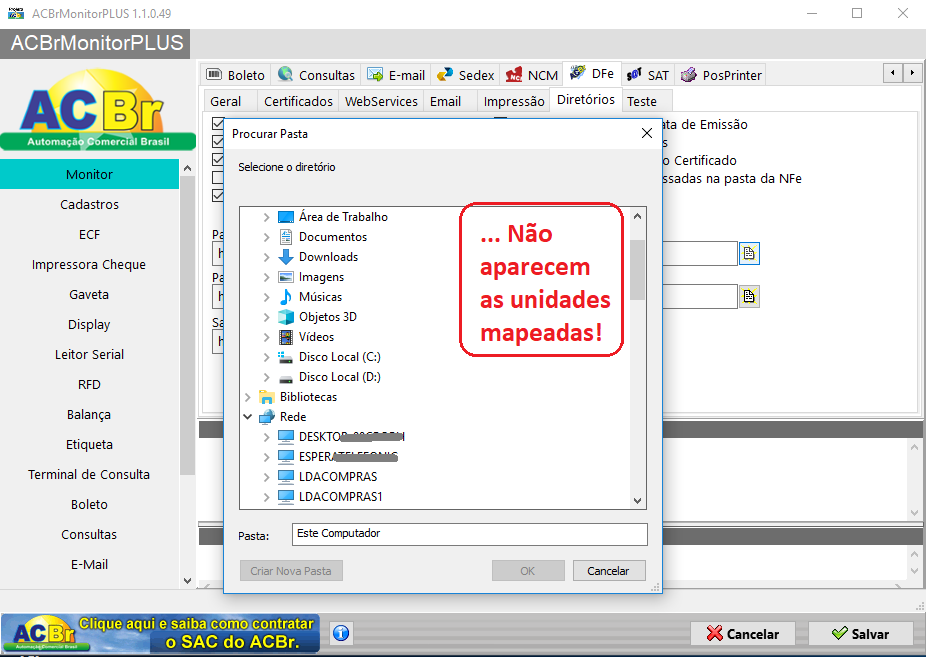Open the NCM tab
The width and height of the screenshot is (926, 657).
click(x=532, y=75)
